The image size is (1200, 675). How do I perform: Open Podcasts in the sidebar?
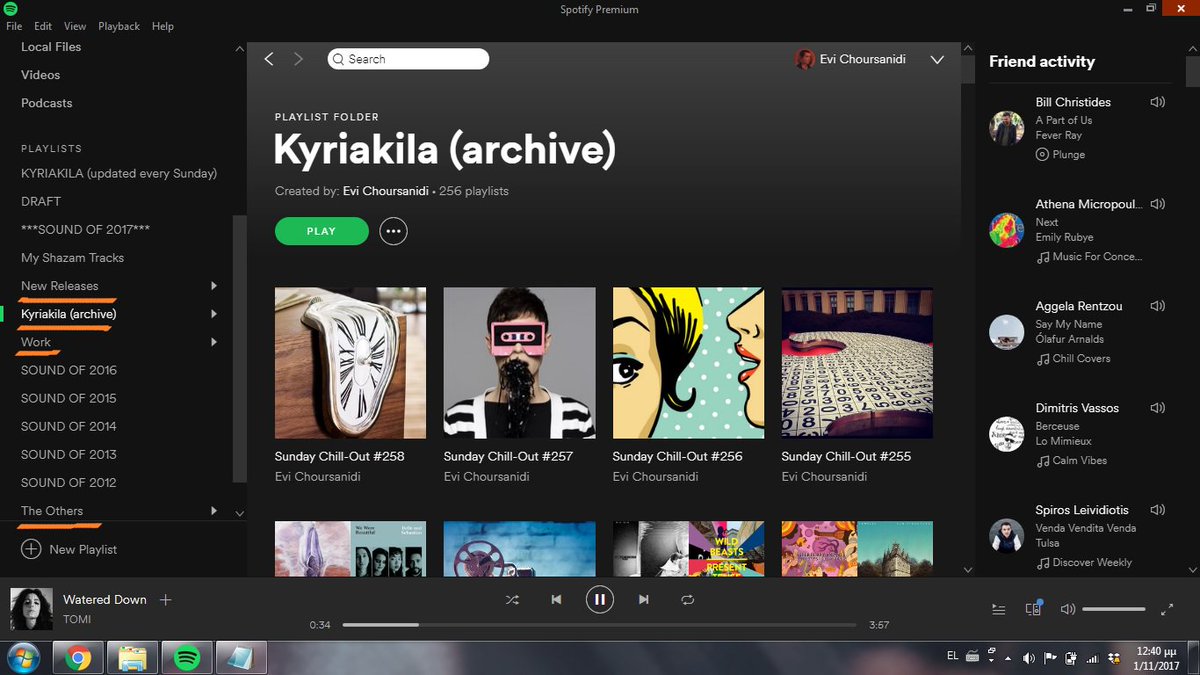point(47,103)
